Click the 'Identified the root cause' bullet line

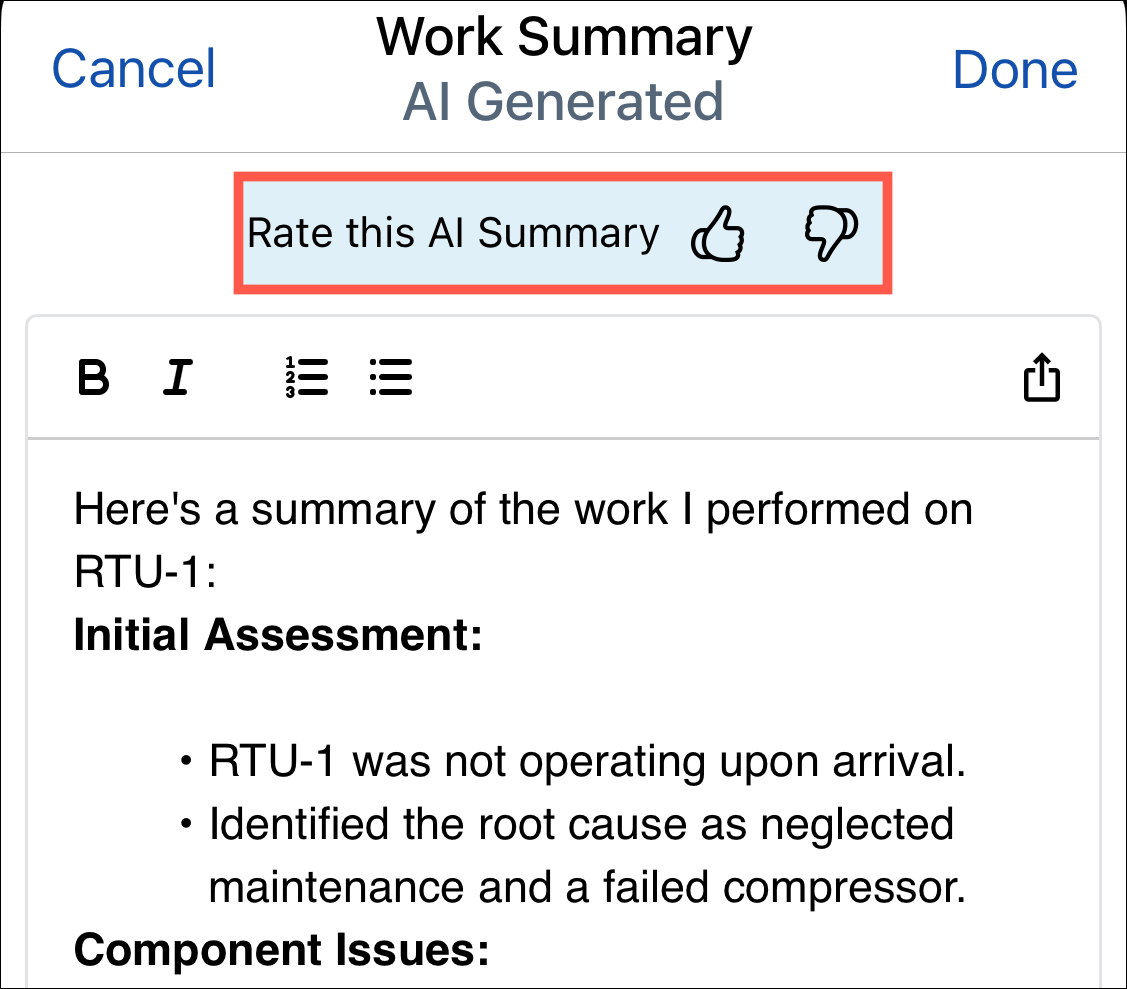pos(580,825)
